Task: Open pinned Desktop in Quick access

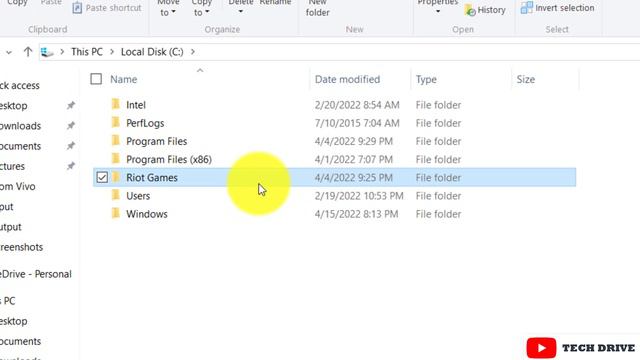Action: [13, 106]
